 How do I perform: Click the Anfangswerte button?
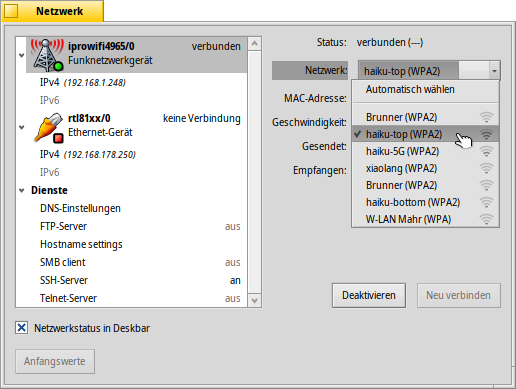point(55,361)
